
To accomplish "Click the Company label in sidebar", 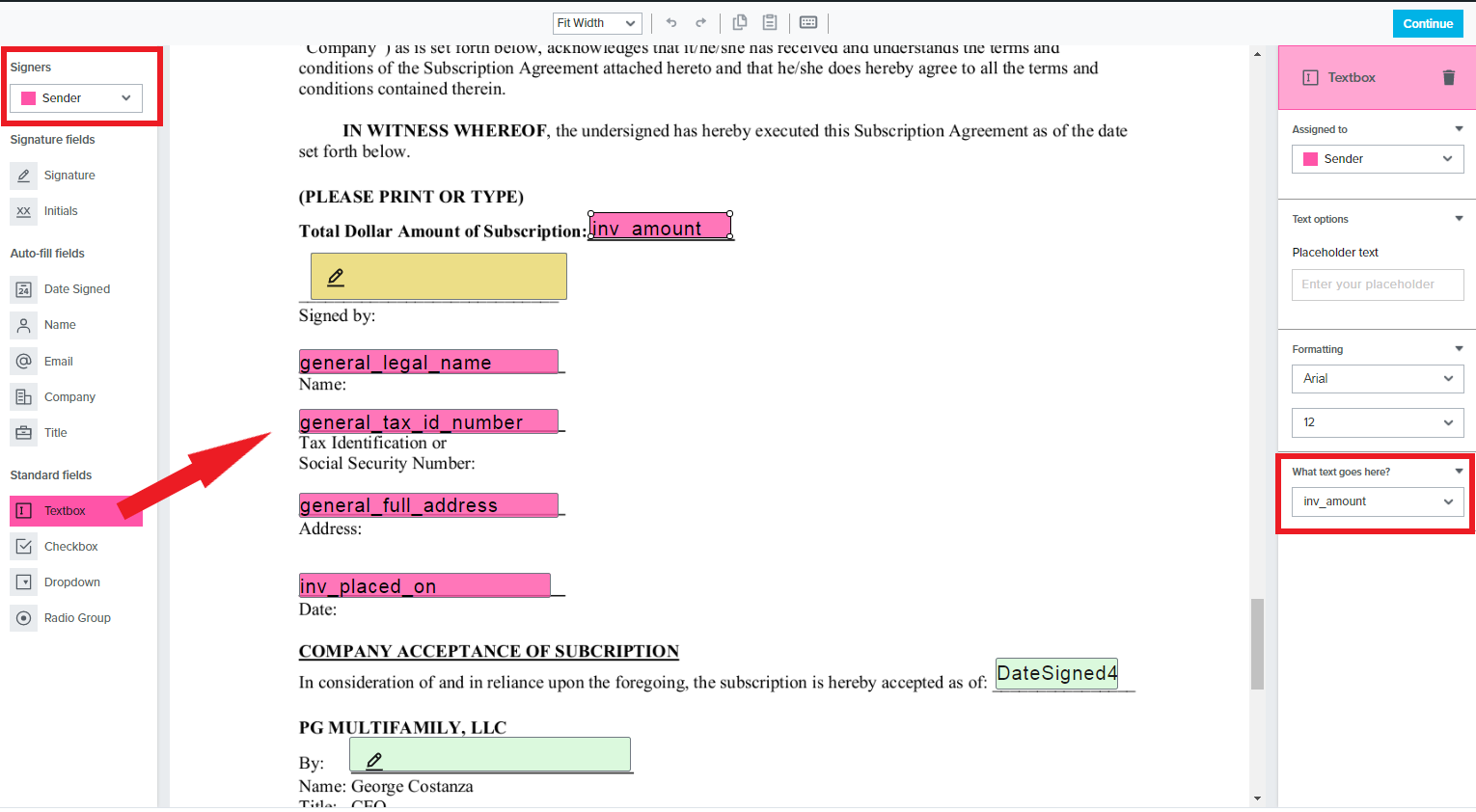I will 69,397.
